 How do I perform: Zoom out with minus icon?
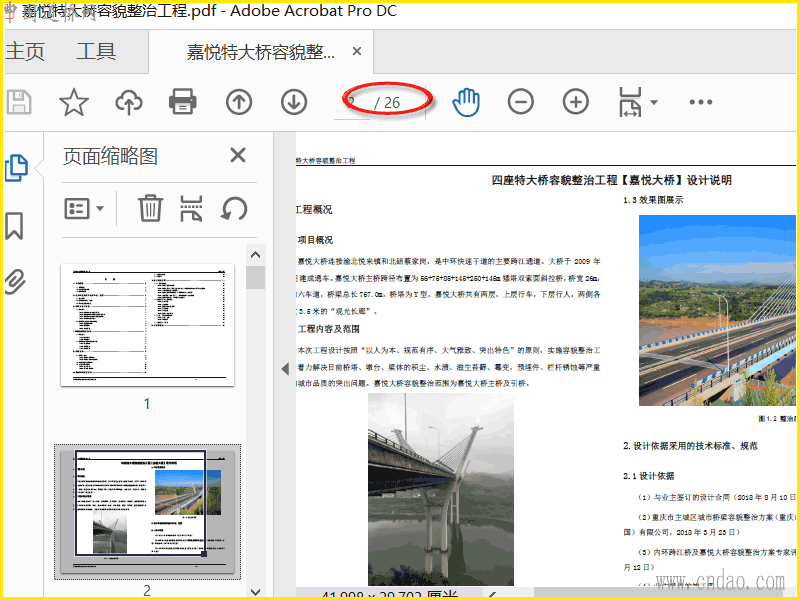521,102
